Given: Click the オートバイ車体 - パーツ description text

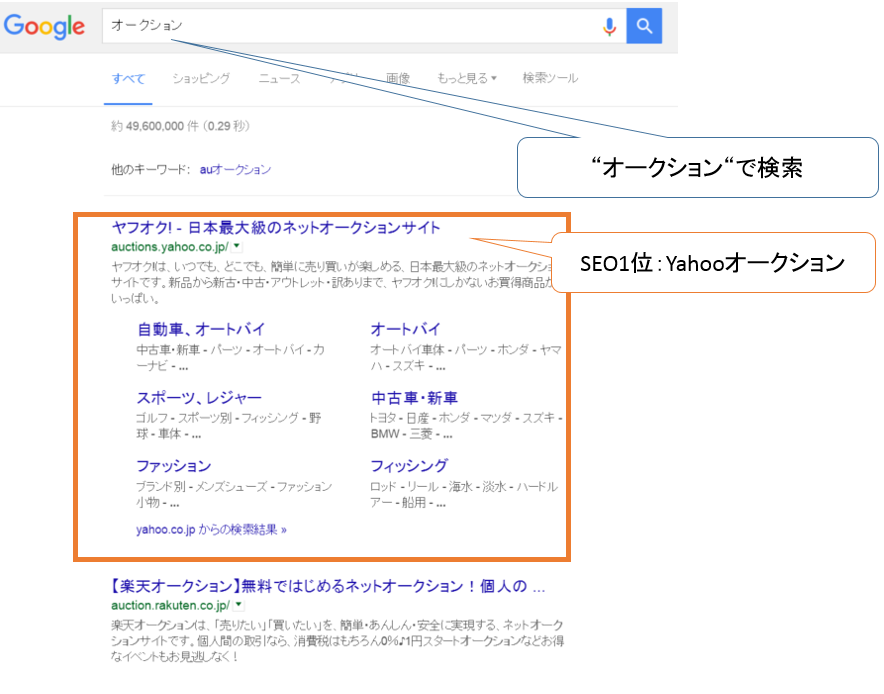Looking at the screenshot, I should 466,357.
